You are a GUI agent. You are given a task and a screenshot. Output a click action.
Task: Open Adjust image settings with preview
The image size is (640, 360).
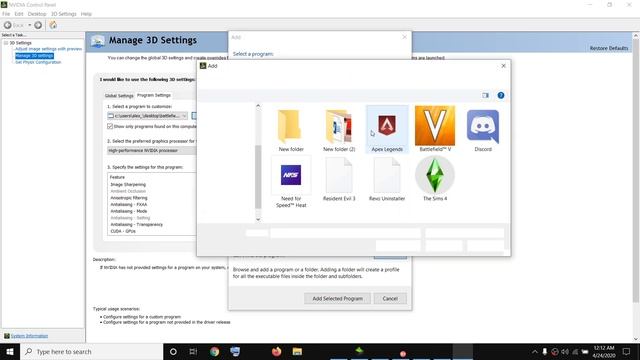coord(49,49)
